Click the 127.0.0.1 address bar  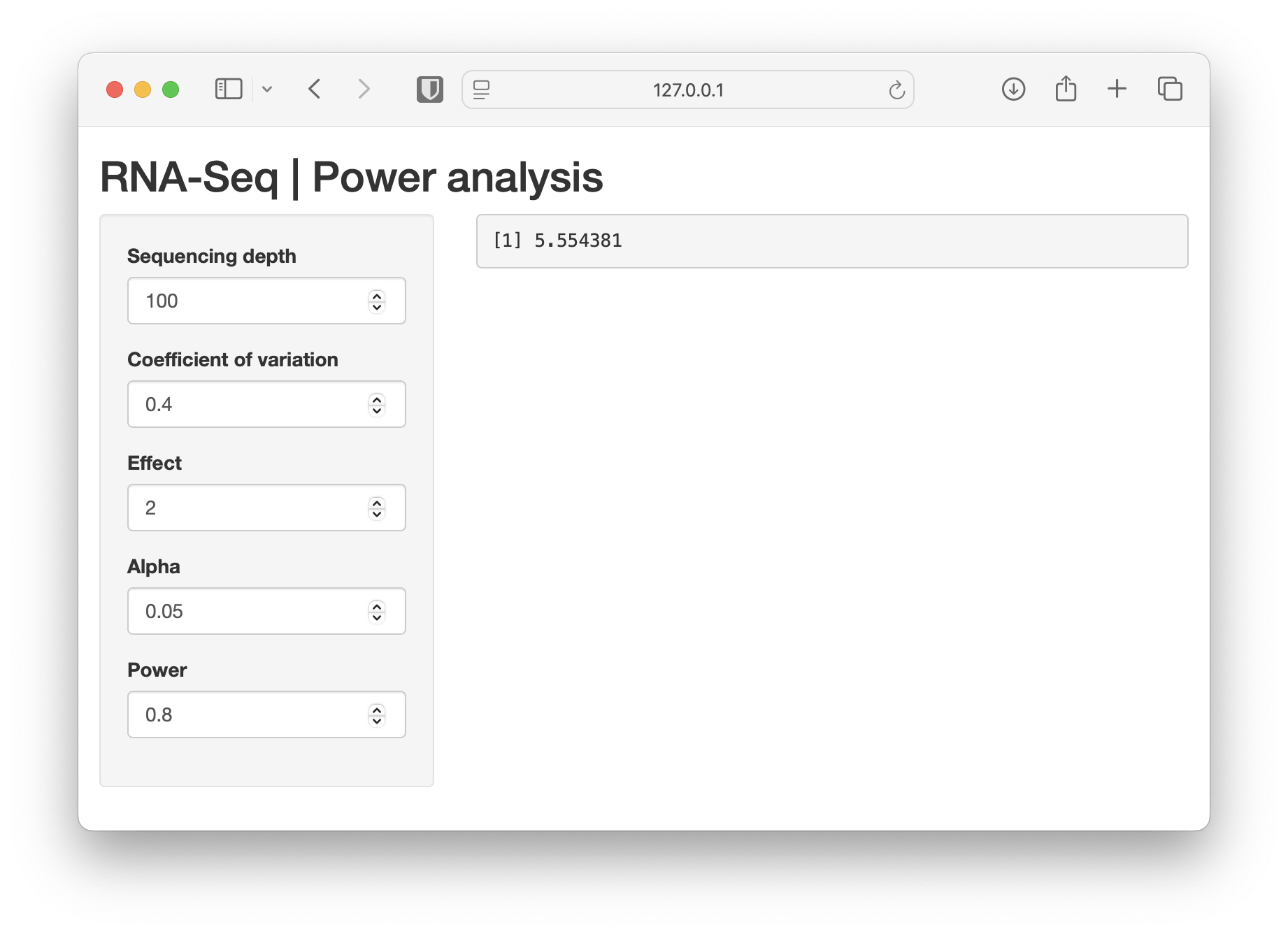point(688,89)
